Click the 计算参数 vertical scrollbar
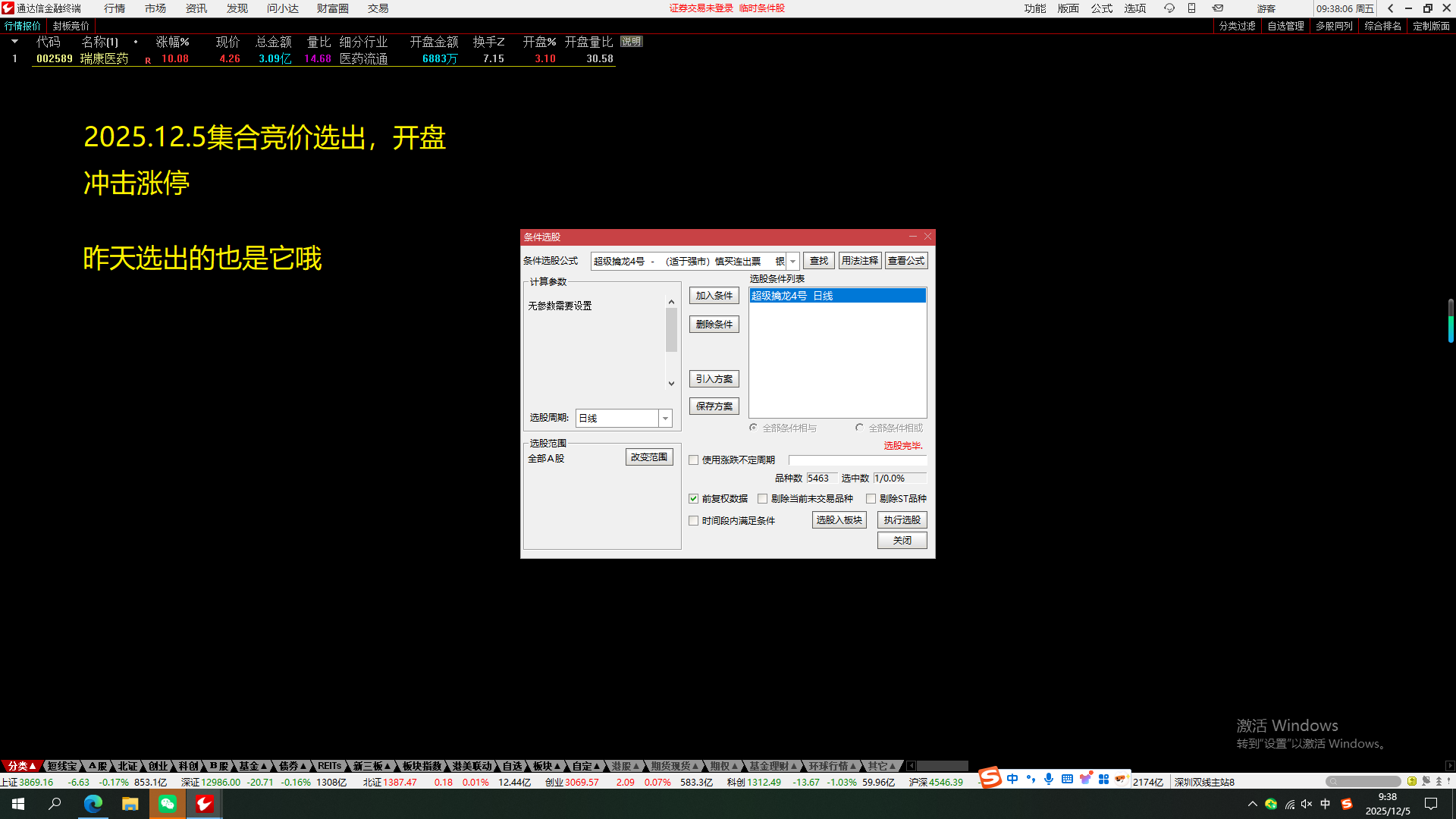 (671, 330)
